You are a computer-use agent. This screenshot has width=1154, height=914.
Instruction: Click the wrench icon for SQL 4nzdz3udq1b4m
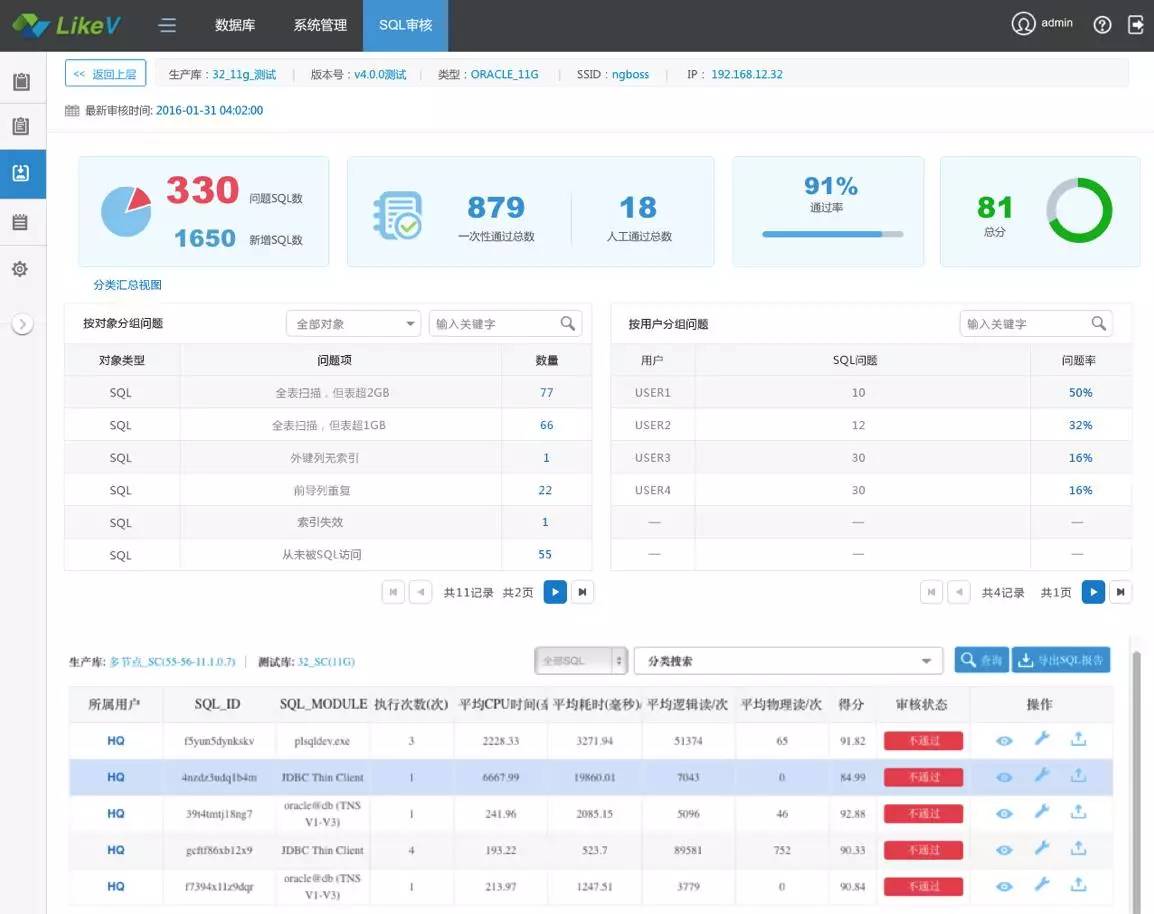click(1041, 776)
